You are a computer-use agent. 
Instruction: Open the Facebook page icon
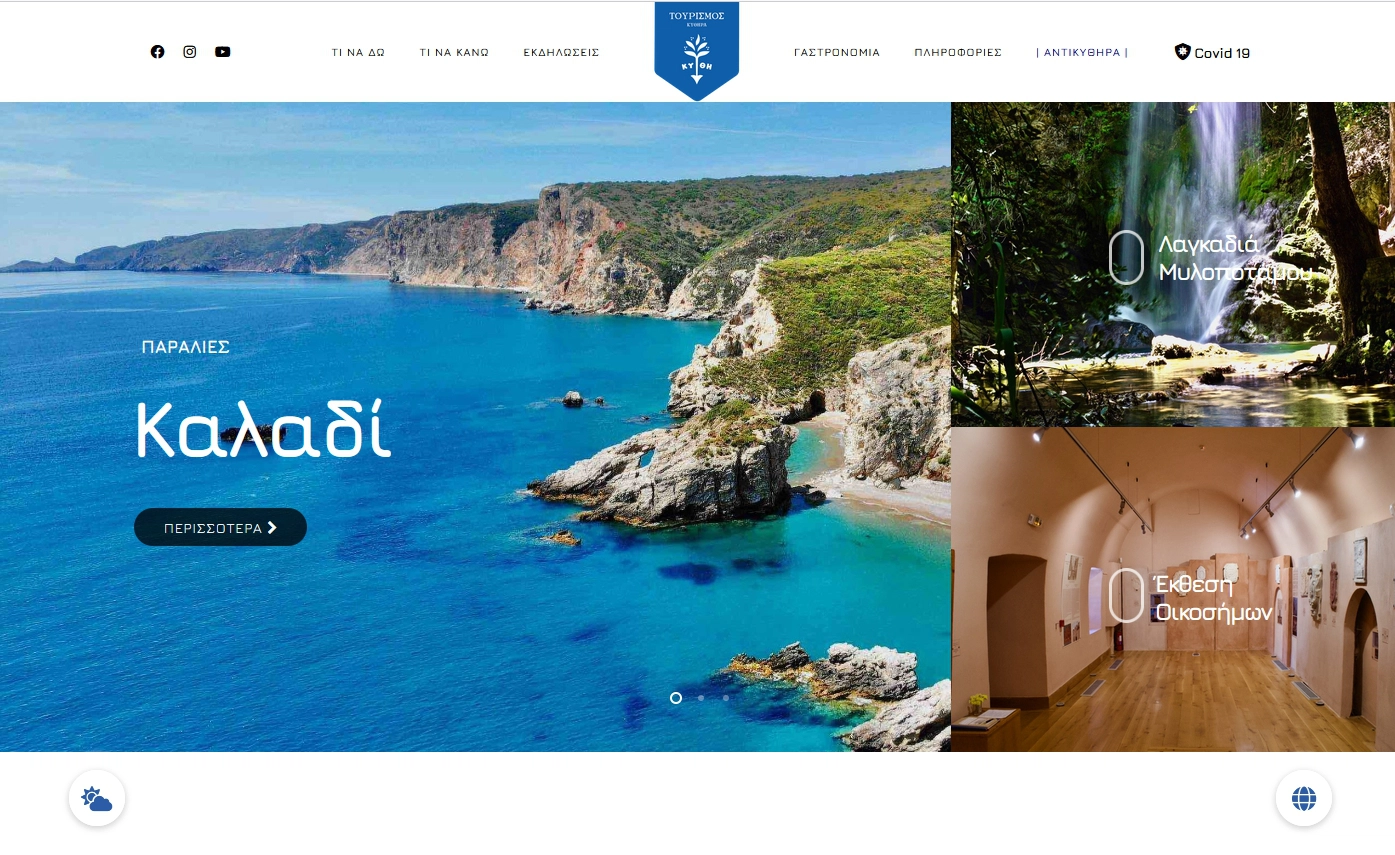(157, 52)
